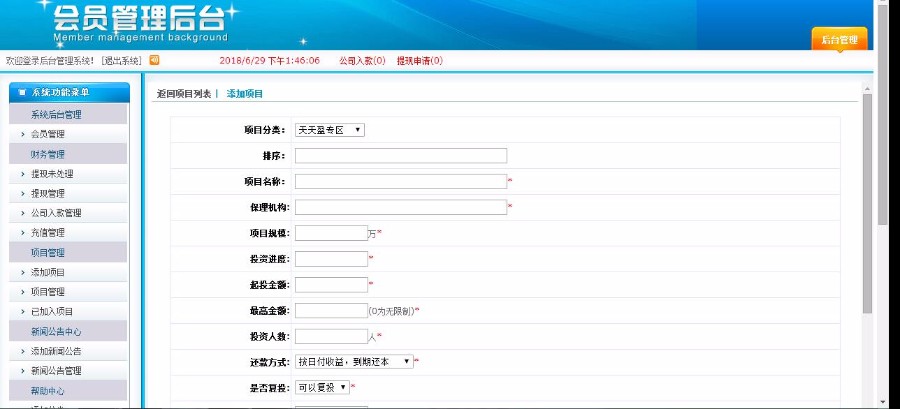900x409 pixels.
Task: Click the 系统功能菜单 sidebar title text
Action: (60, 92)
